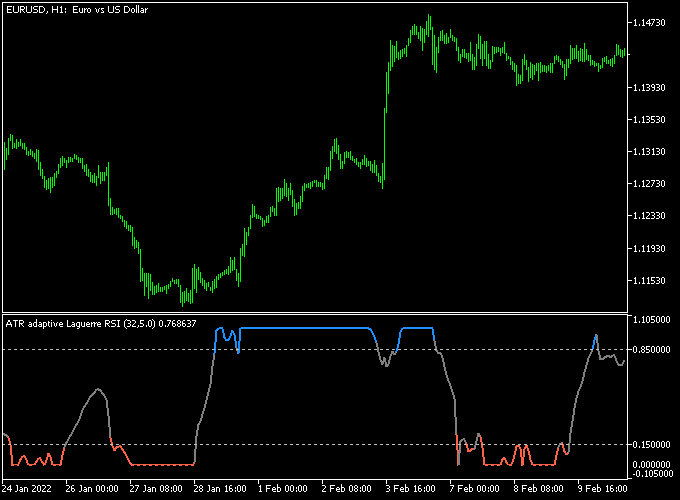Click price label 1.13930
The width and height of the screenshot is (680, 500).
click(649, 88)
